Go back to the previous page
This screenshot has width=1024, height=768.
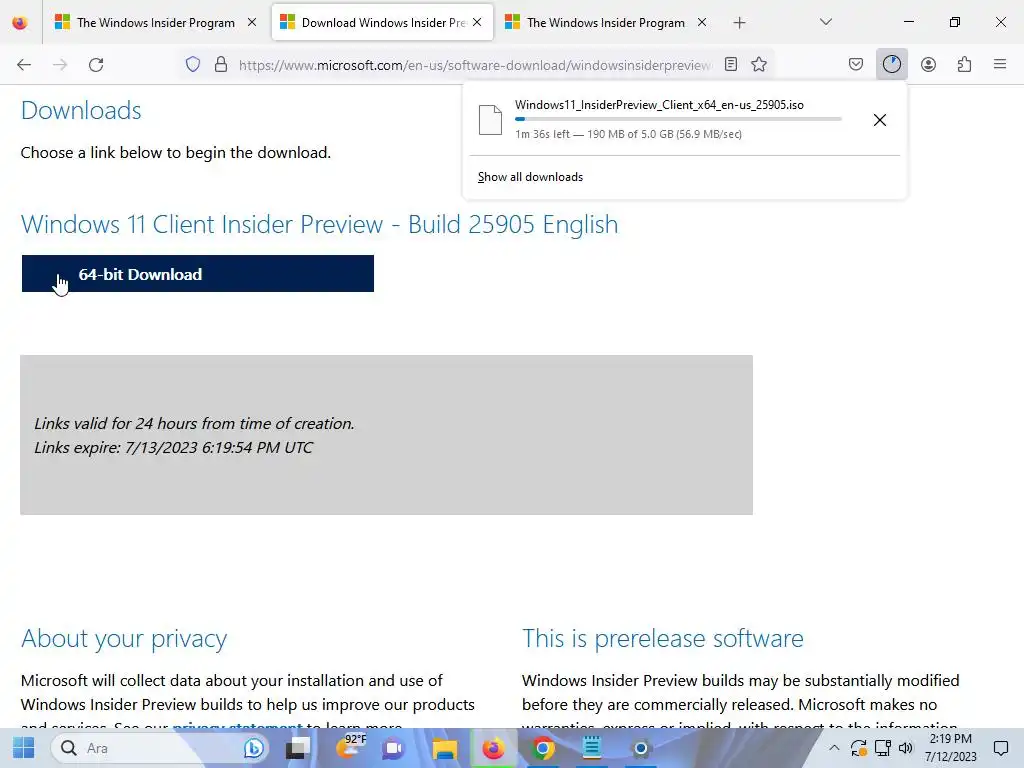[x=24, y=65]
